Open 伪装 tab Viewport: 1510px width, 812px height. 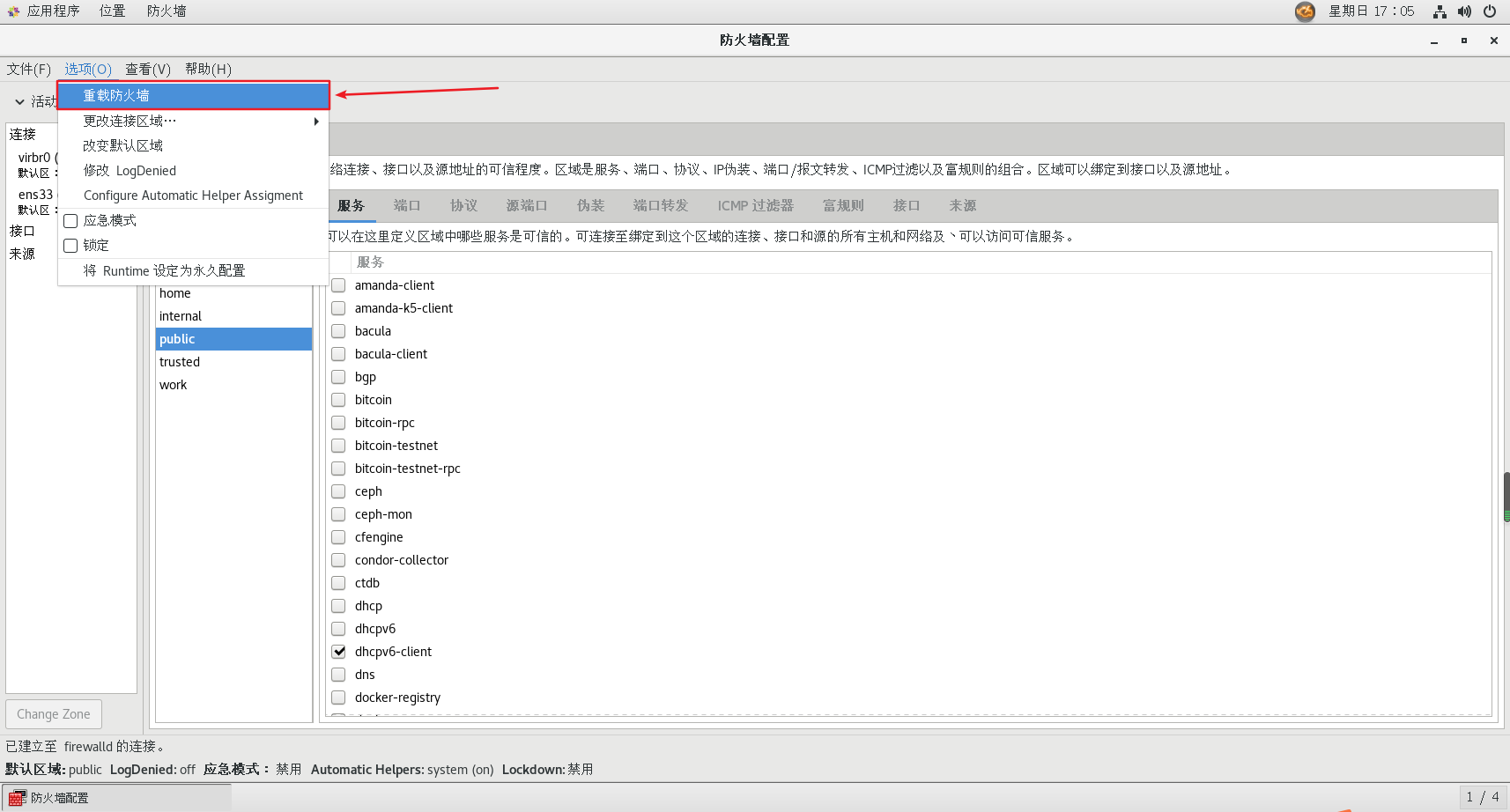[x=591, y=205]
